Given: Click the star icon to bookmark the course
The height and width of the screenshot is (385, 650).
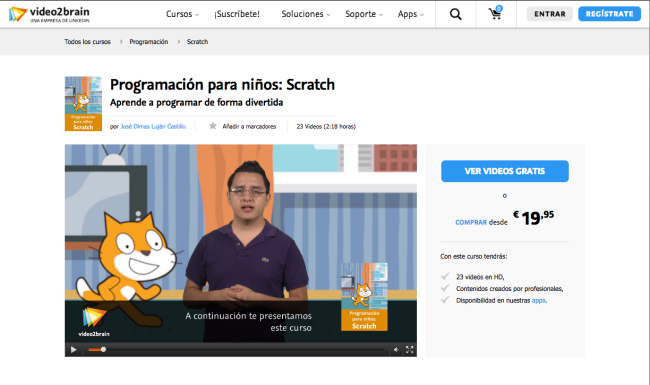Looking at the screenshot, I should pyautogui.click(x=213, y=126).
